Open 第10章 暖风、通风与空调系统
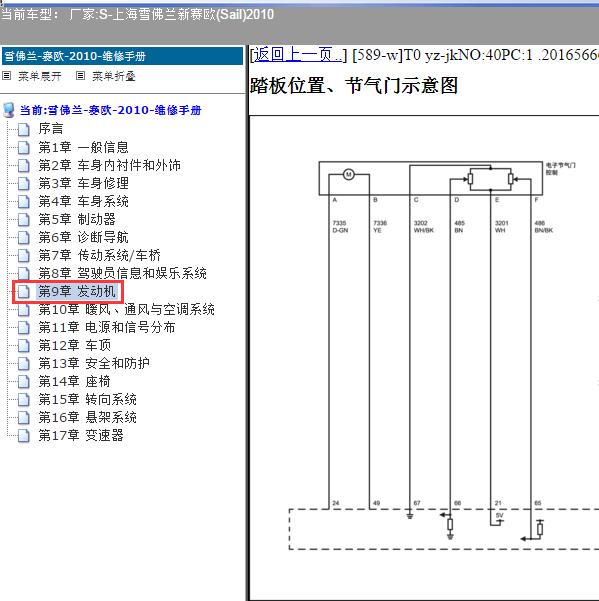599x601 pixels. (x=126, y=309)
